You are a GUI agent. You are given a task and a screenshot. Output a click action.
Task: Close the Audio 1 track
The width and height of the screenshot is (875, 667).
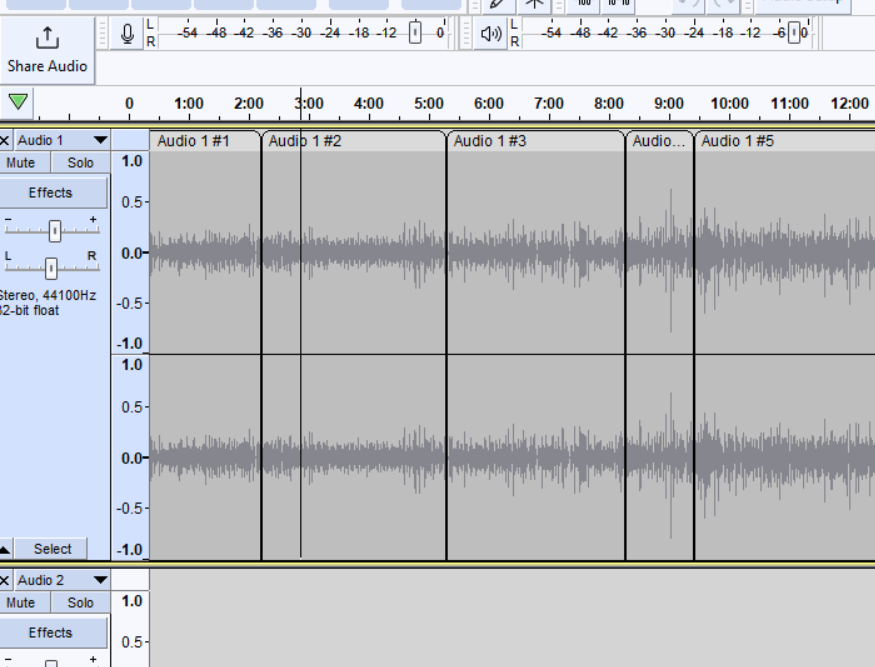(x=6, y=141)
